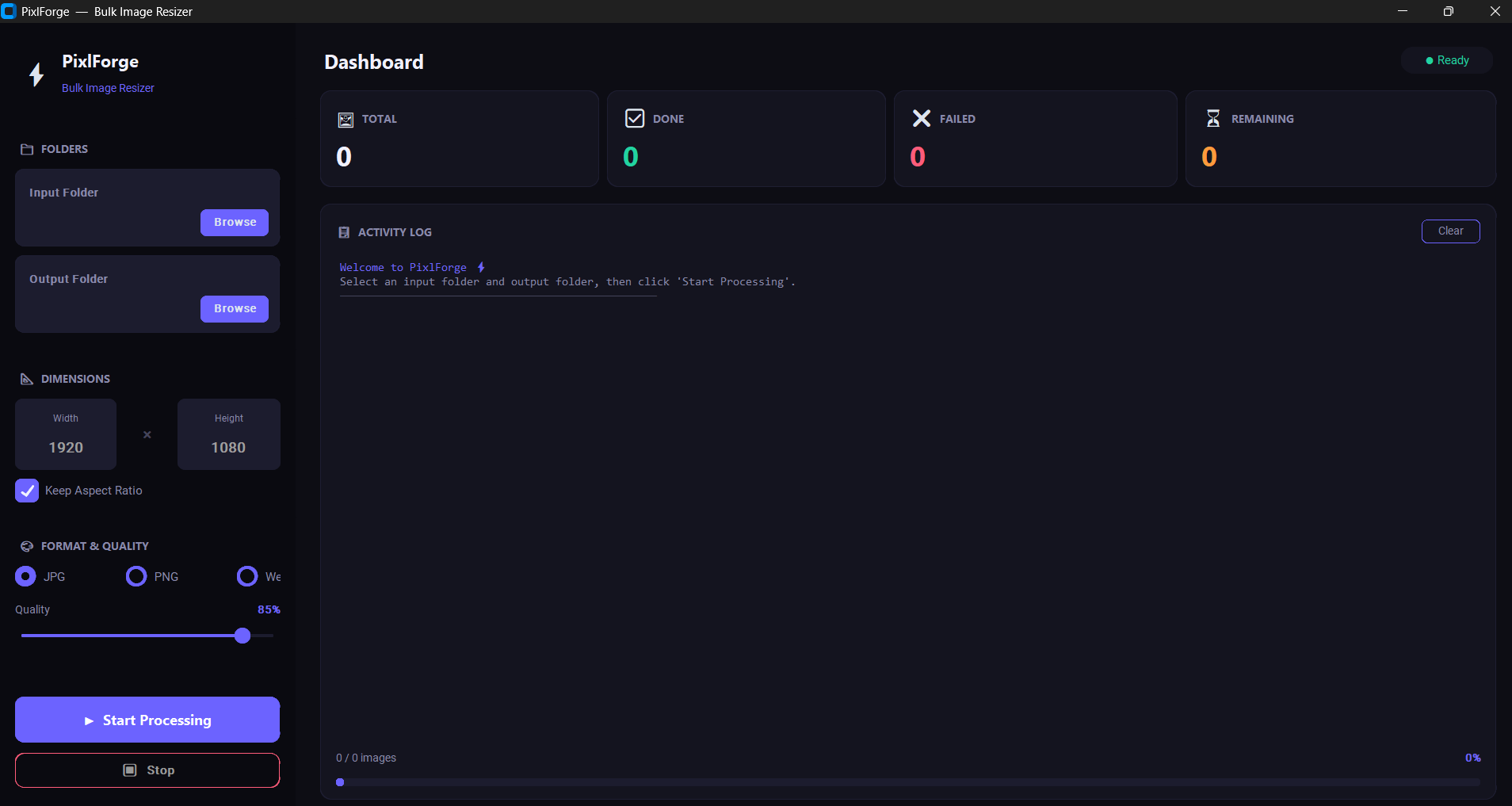This screenshot has height=806, width=1512.
Task: Click the Total images picture icon
Action: point(346,120)
